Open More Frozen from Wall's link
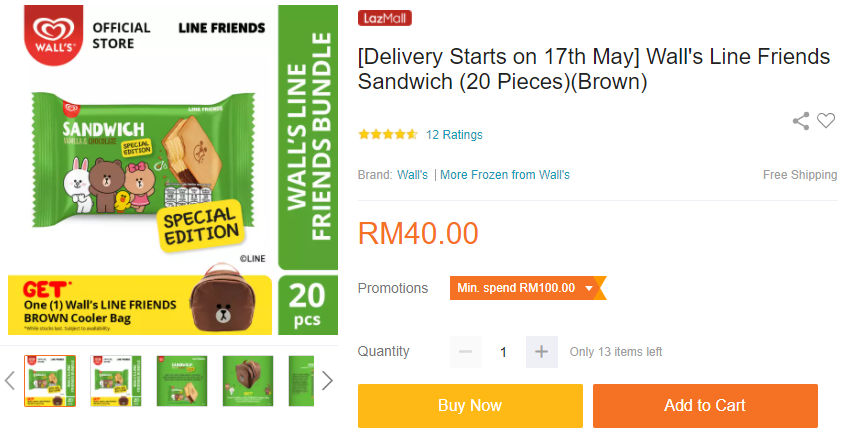 pyautogui.click(x=505, y=175)
